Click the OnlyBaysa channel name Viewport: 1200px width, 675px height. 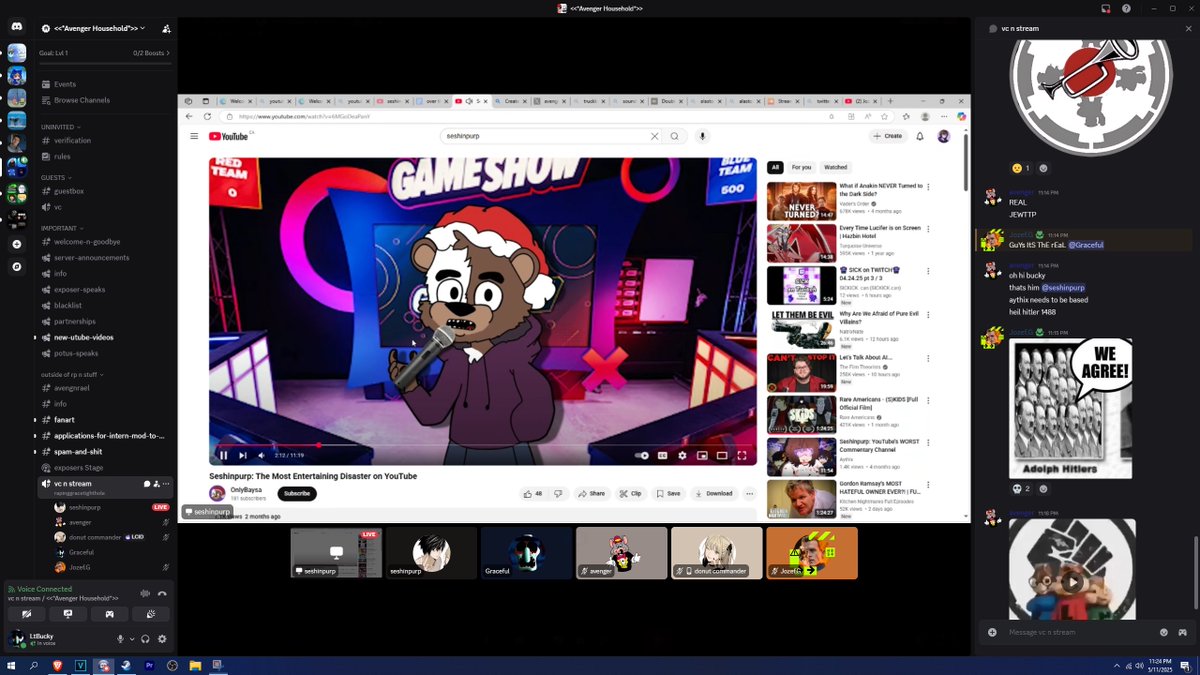click(245, 490)
